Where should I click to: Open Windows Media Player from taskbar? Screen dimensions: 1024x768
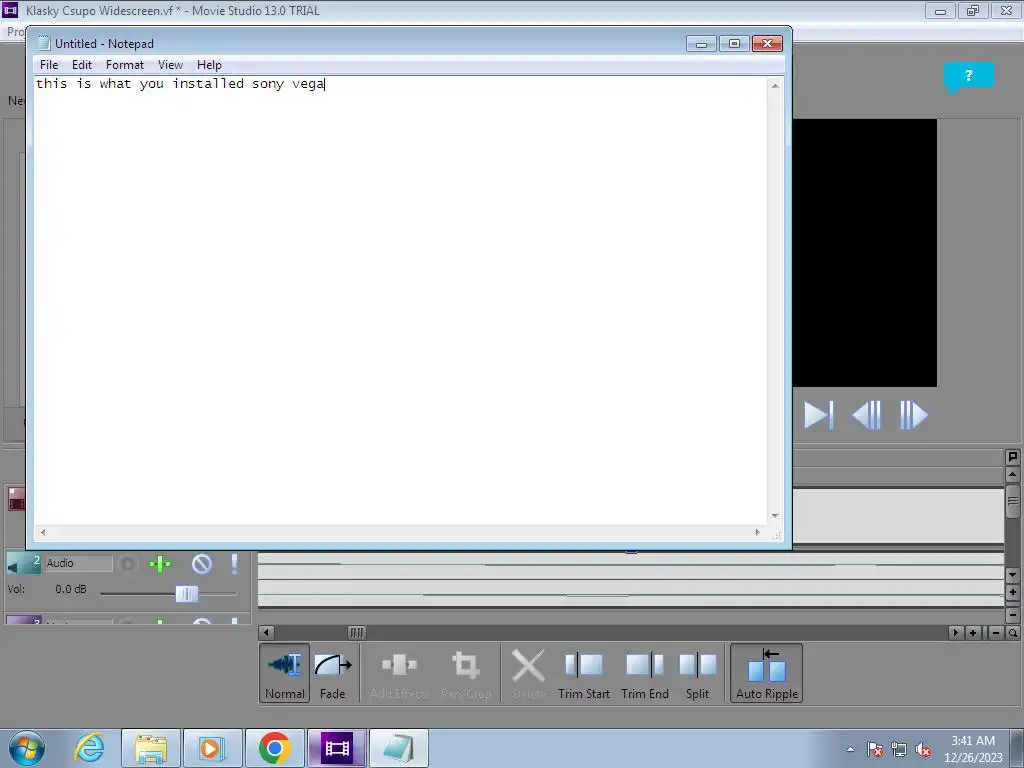[212, 748]
